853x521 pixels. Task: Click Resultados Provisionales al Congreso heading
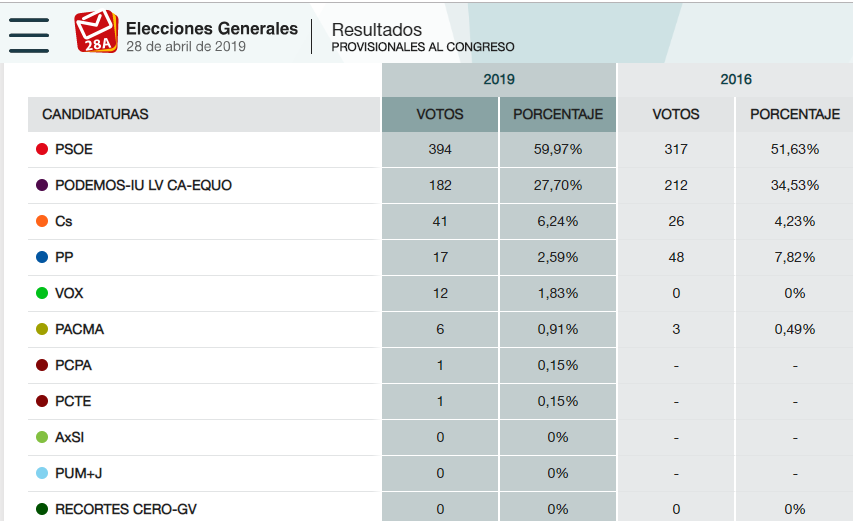pyautogui.click(x=423, y=37)
